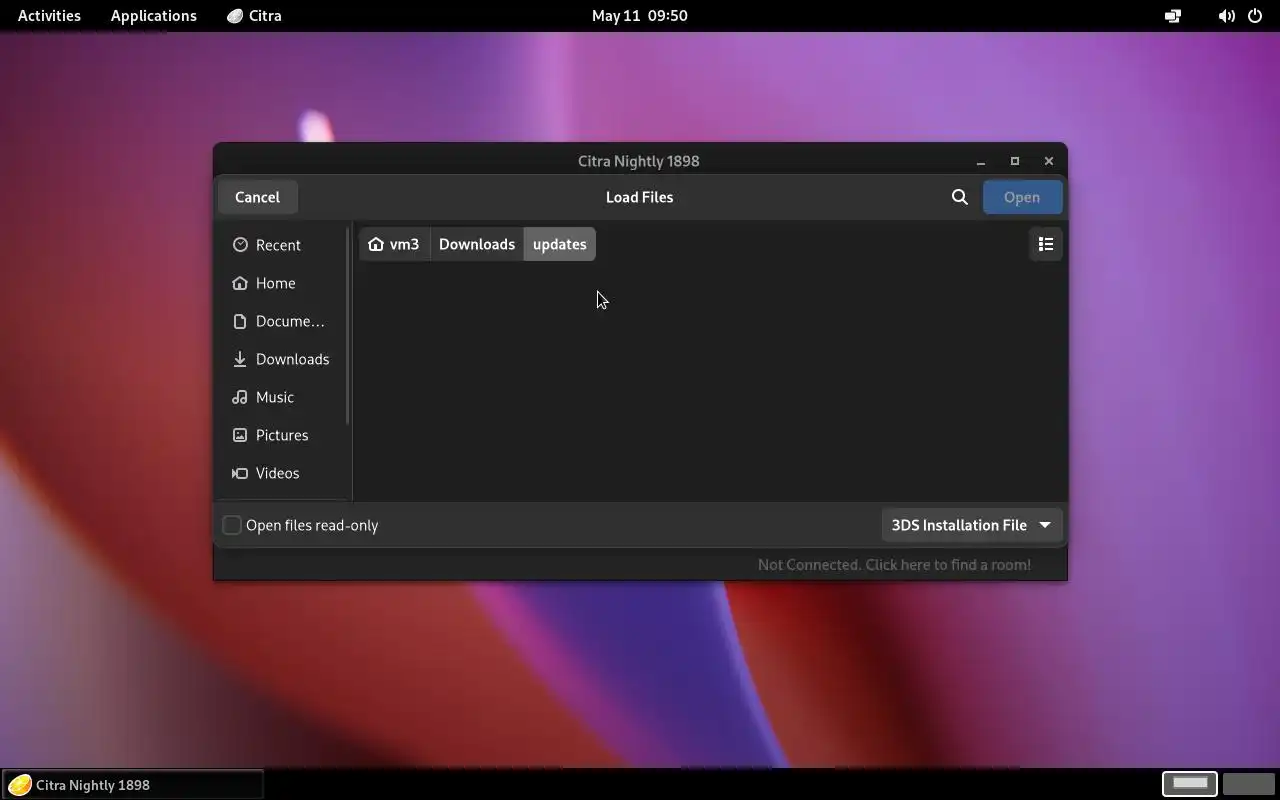Click the Music note icon in sidebar

pyautogui.click(x=240, y=397)
